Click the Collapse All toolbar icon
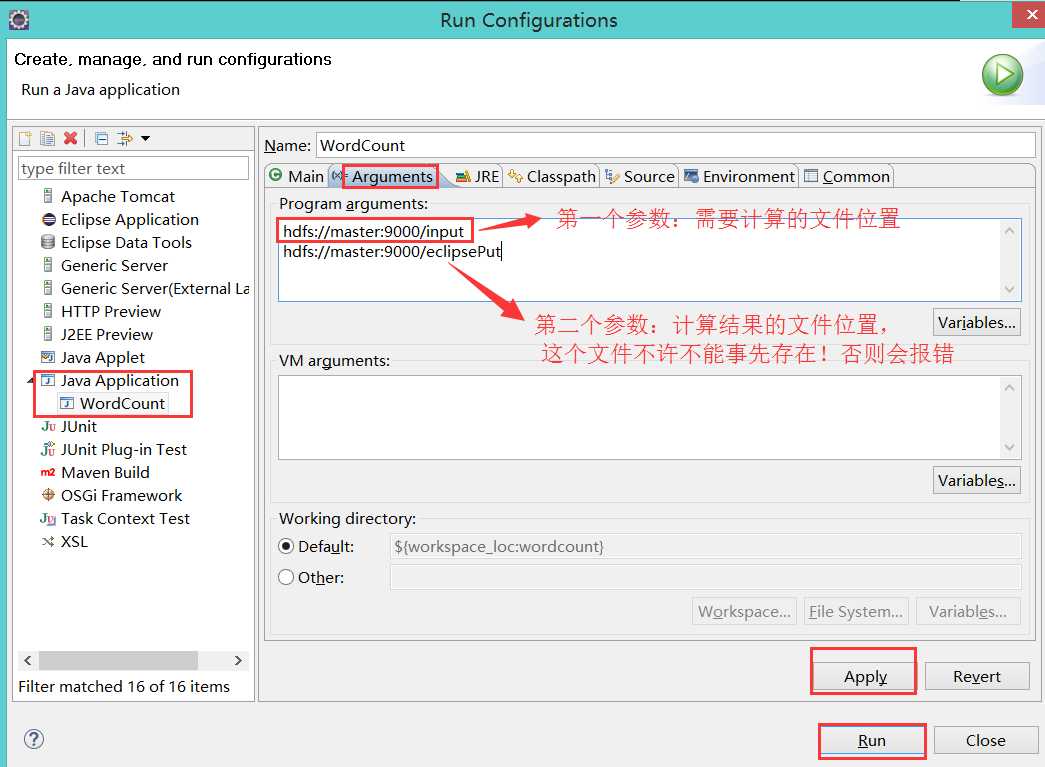1045x767 pixels. pos(101,138)
